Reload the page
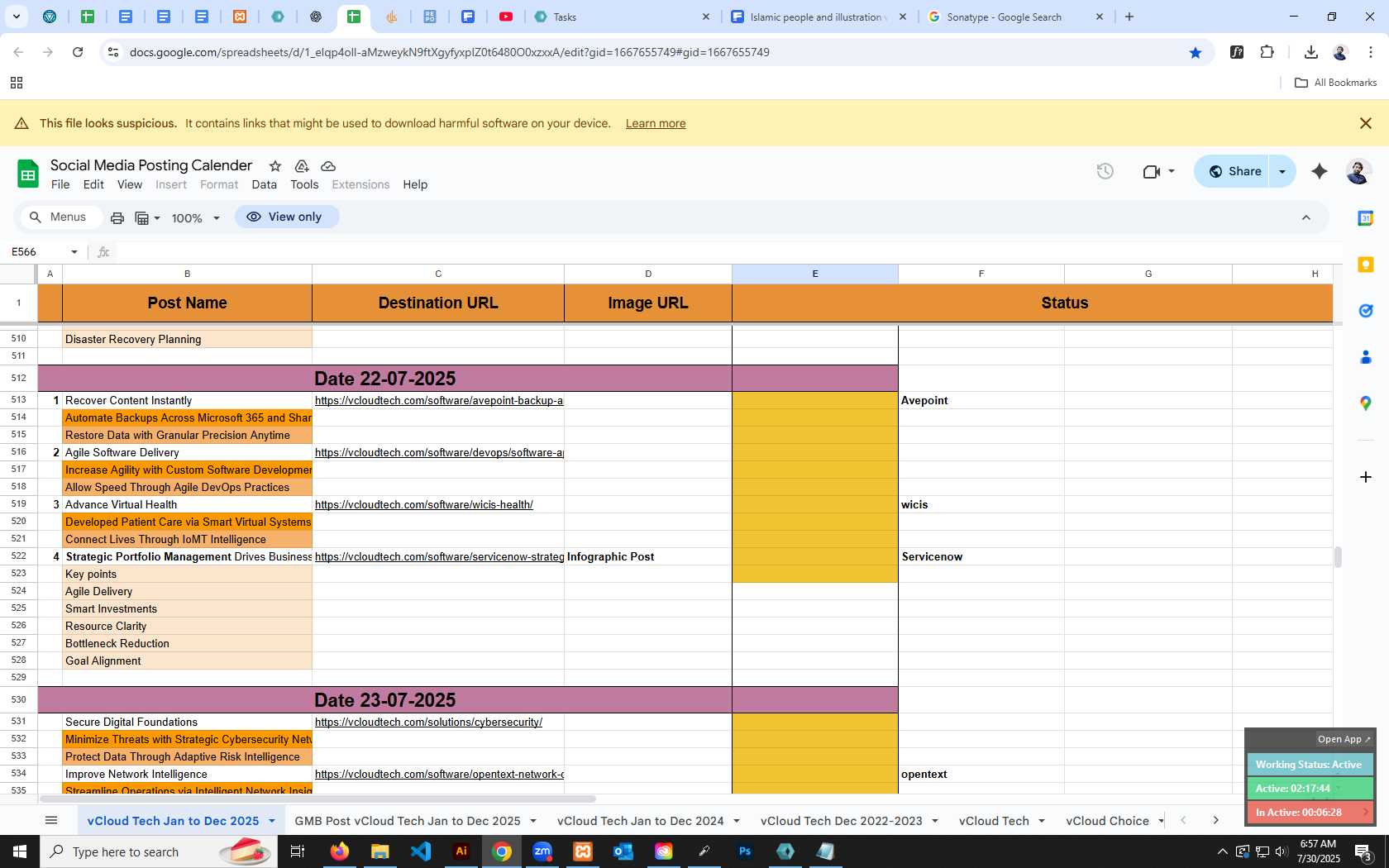This screenshot has height=868, width=1389. 78,52
